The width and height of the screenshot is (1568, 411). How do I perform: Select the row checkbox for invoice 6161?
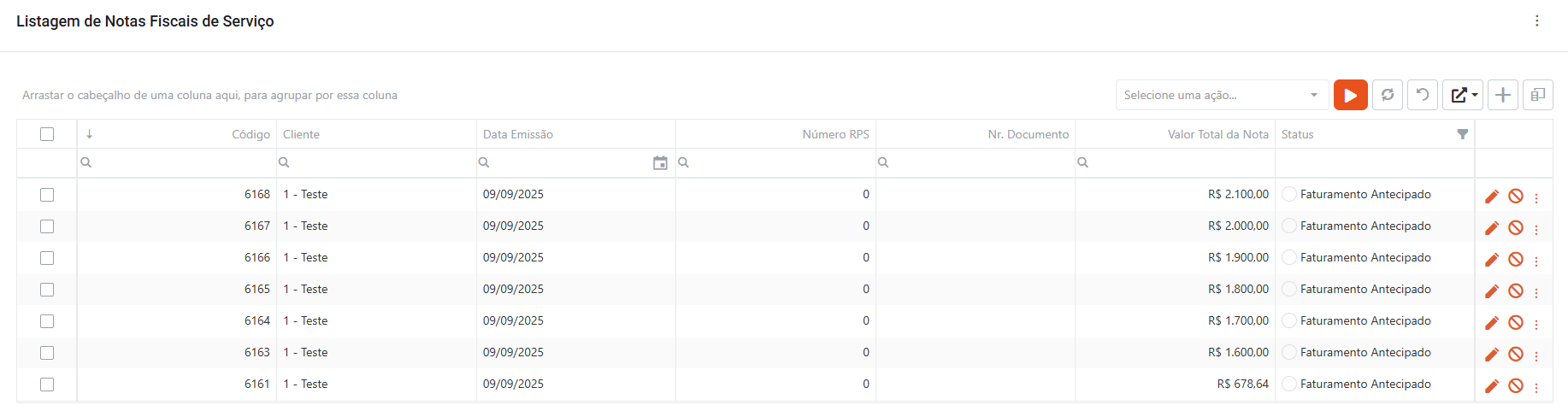point(47,385)
